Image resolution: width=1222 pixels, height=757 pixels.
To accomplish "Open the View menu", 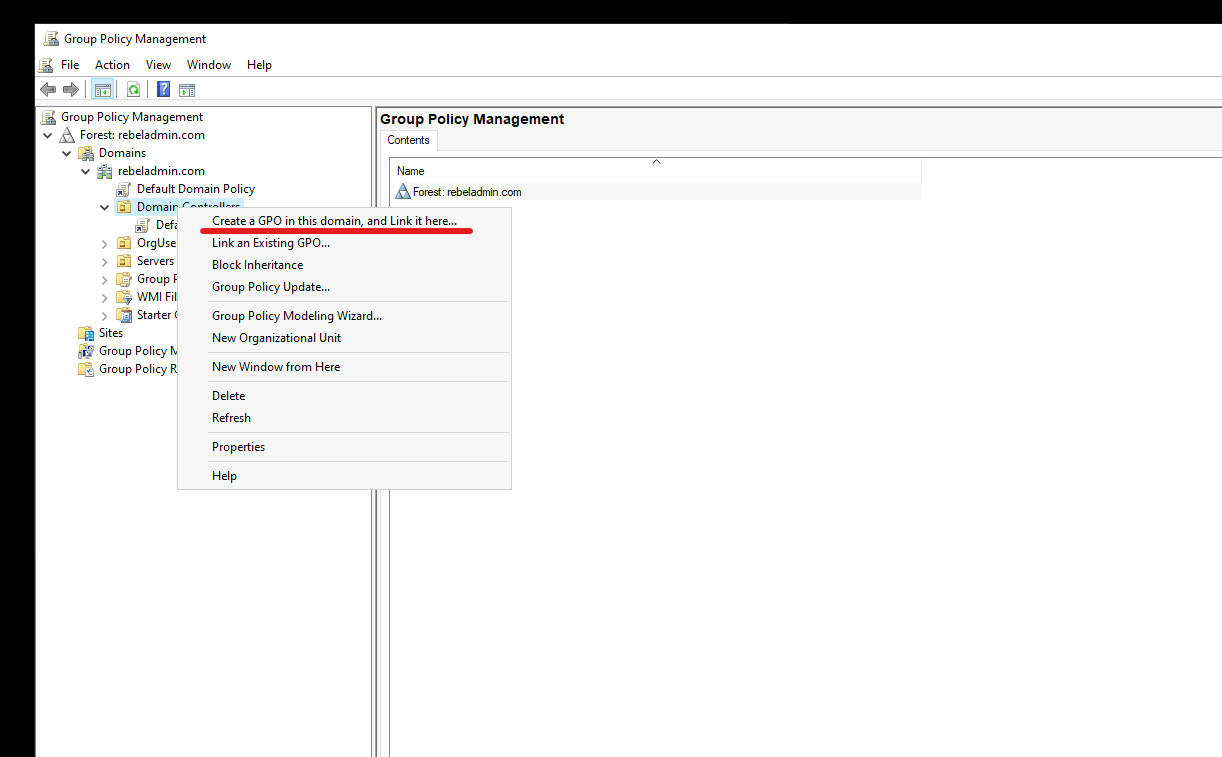I will (158, 65).
